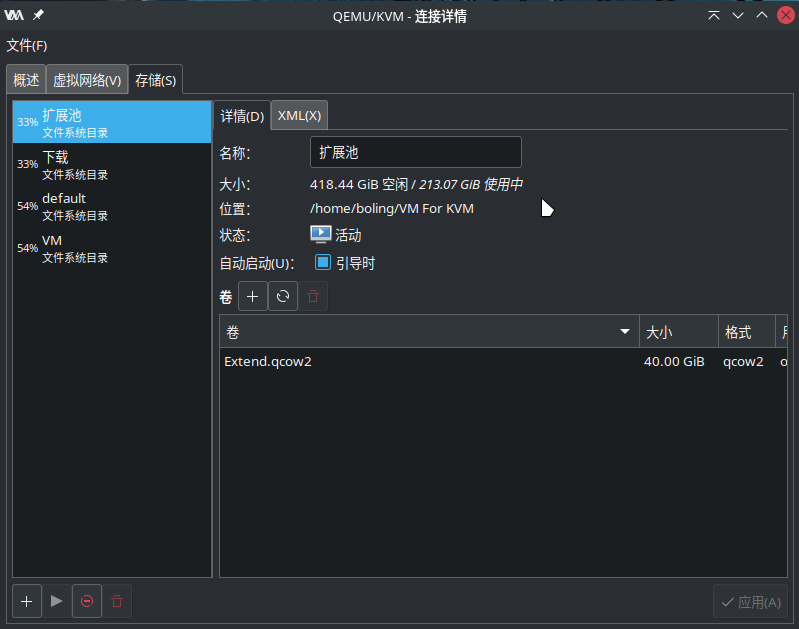Click the 应用(A) apply button
The width and height of the screenshot is (799, 629).
click(x=750, y=602)
